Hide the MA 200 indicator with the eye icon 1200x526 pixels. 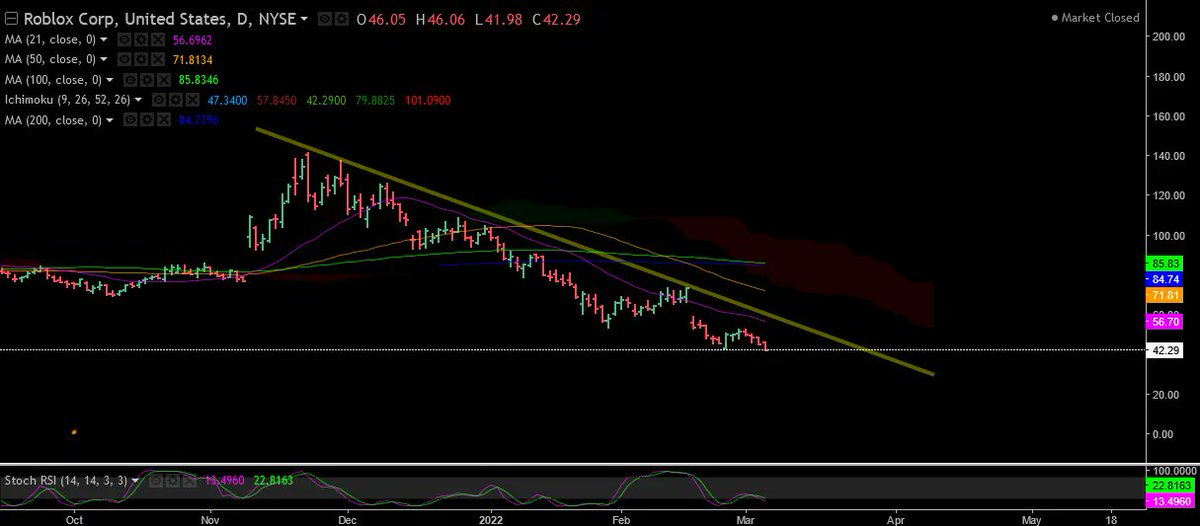[130, 120]
